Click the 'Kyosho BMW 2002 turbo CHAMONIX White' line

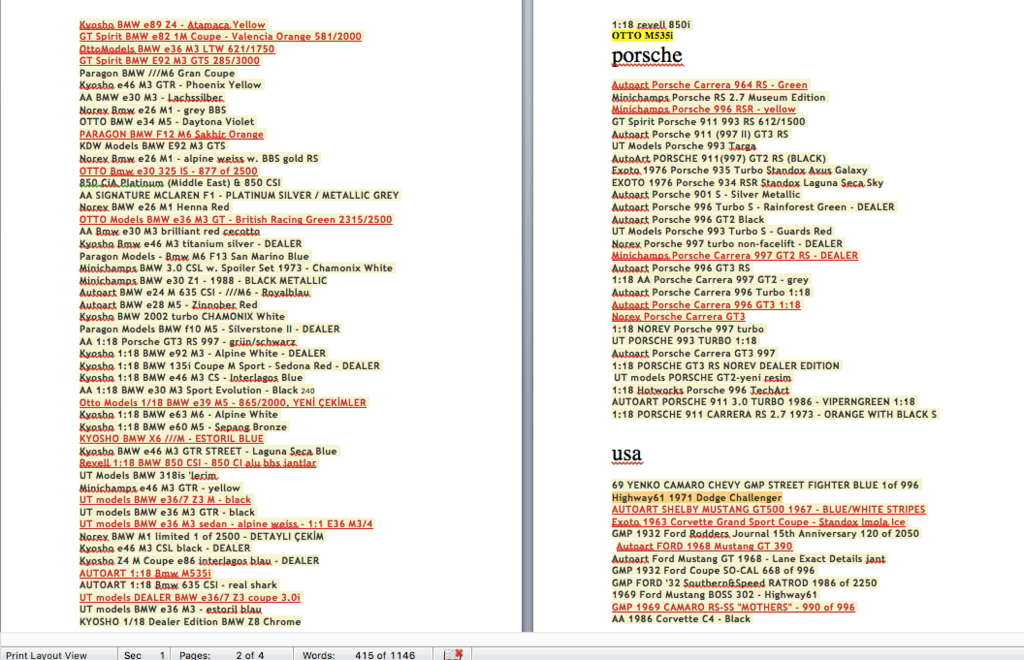[x=182, y=317]
